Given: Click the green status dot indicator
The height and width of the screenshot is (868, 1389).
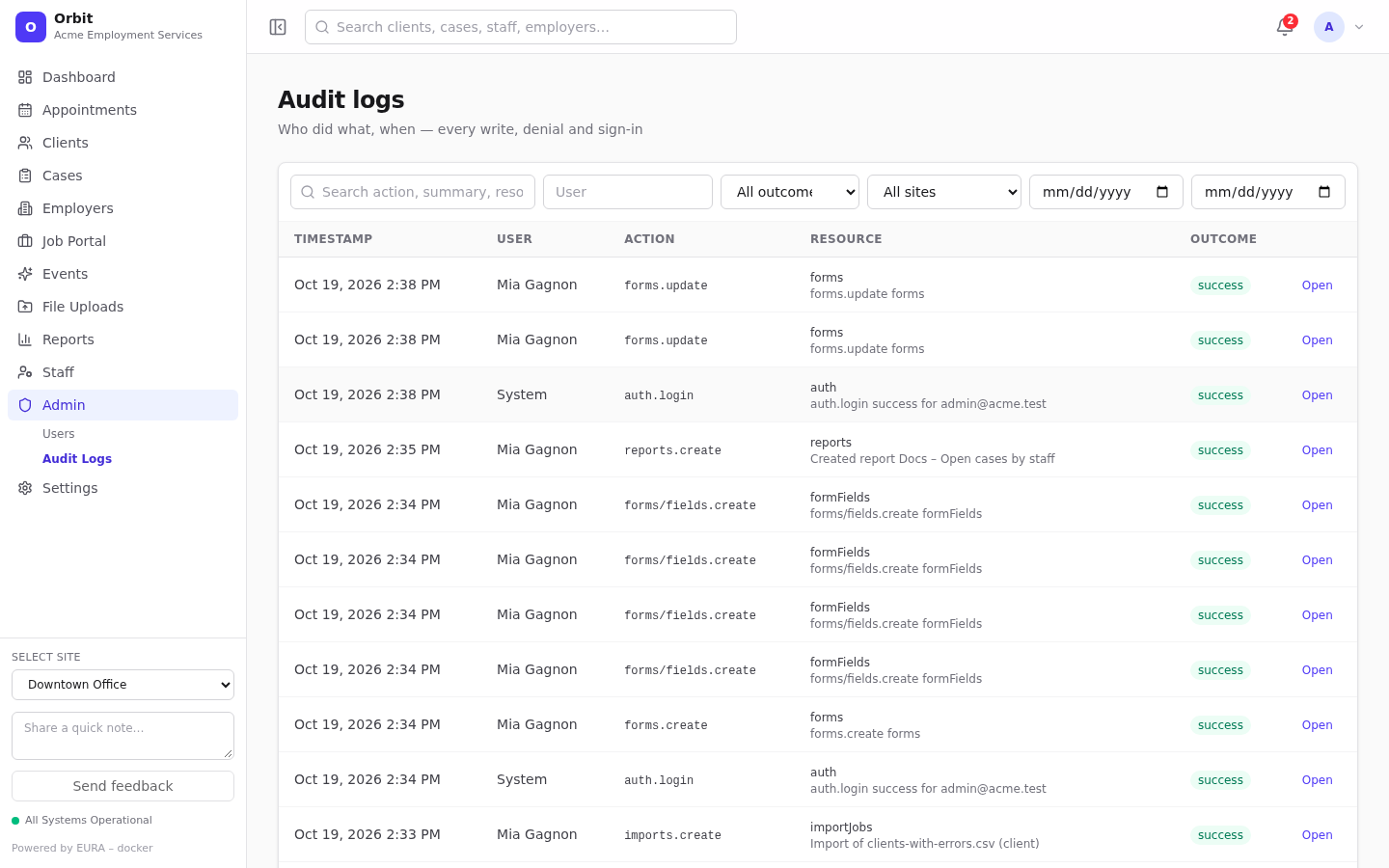Looking at the screenshot, I should [15, 821].
